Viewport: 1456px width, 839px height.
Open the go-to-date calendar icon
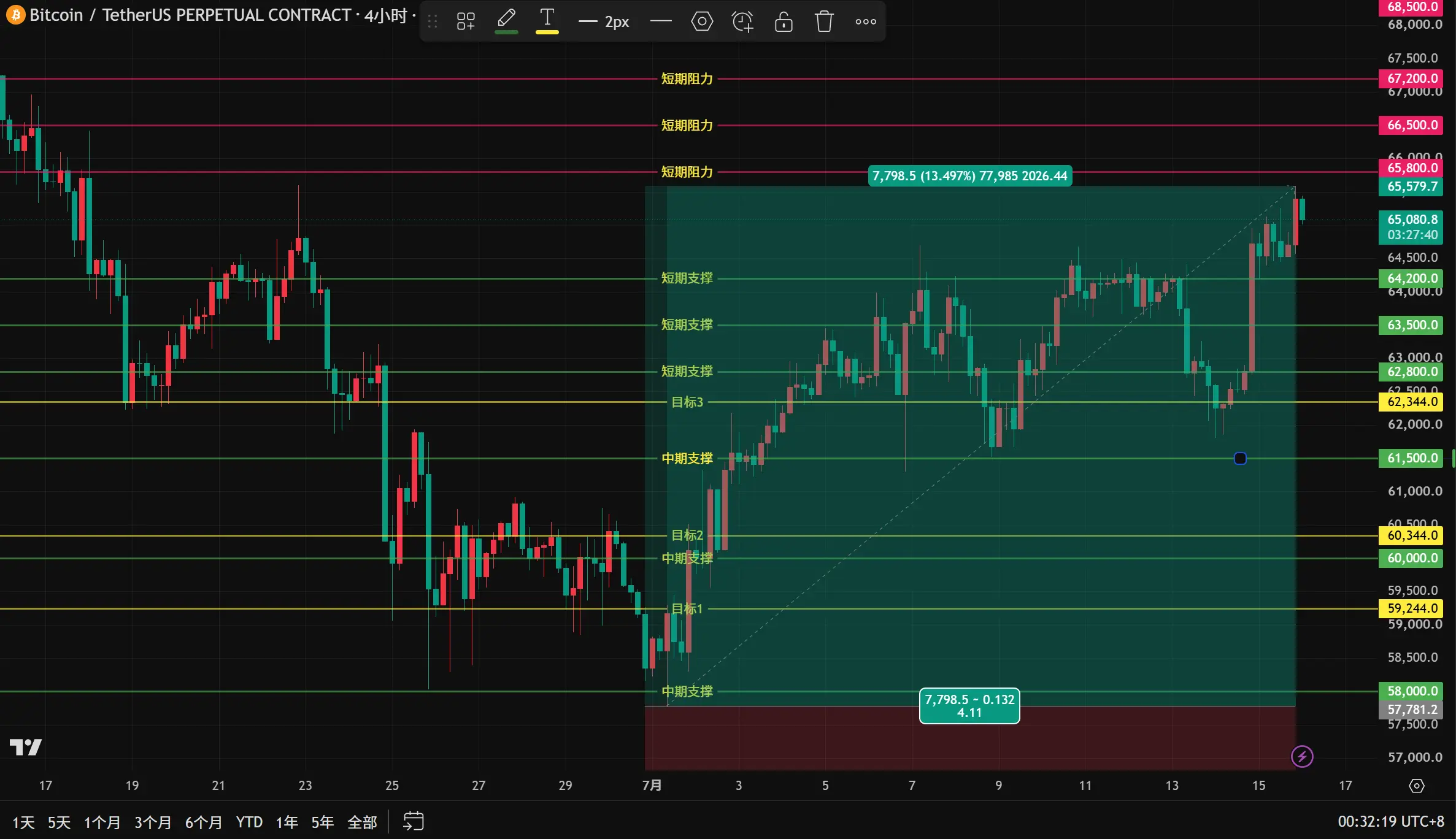click(x=414, y=821)
